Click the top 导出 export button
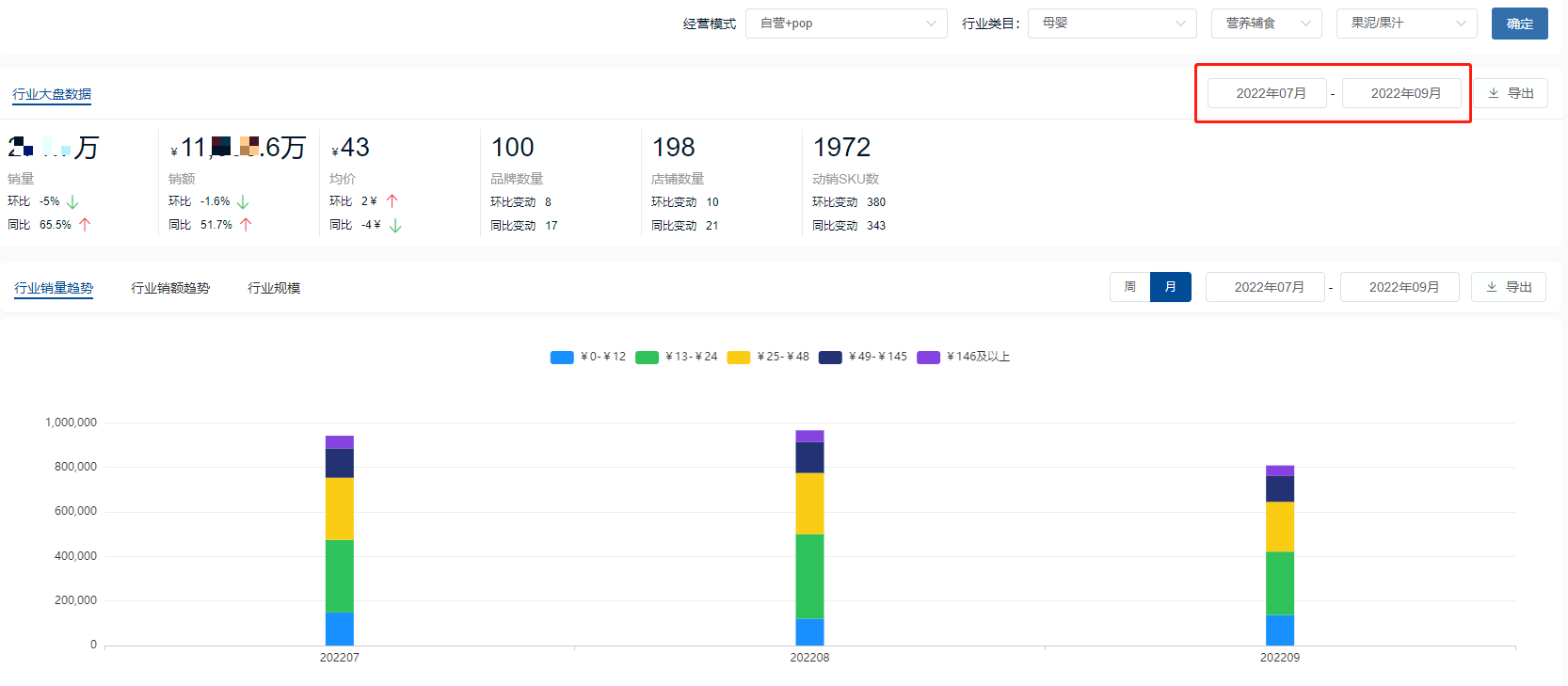The width and height of the screenshot is (1568, 686). point(1511,93)
